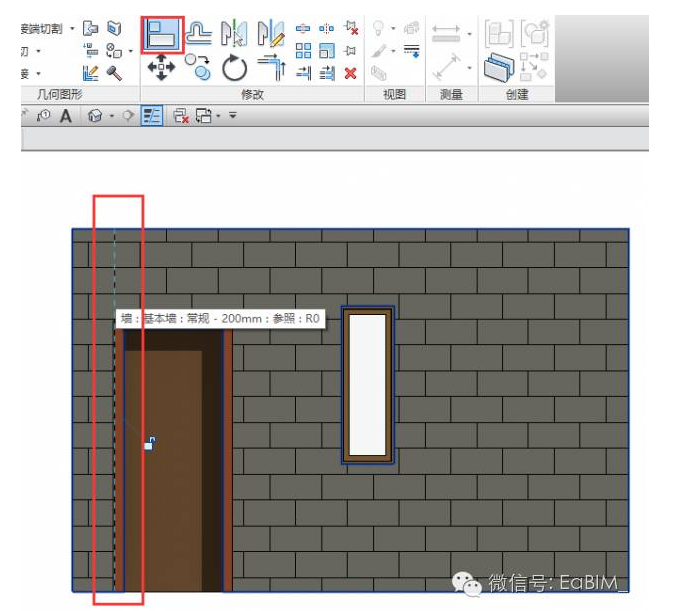Click the 创建 panel title
Image resolution: width=674 pixels, height=611 pixels.
point(517,94)
